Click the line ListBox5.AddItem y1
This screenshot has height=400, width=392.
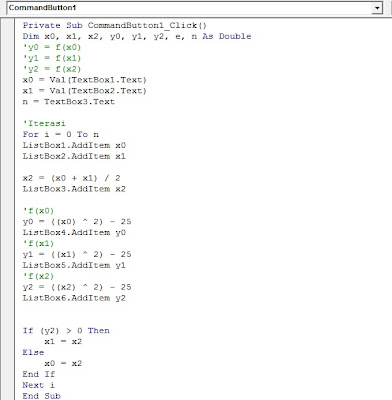point(74,265)
